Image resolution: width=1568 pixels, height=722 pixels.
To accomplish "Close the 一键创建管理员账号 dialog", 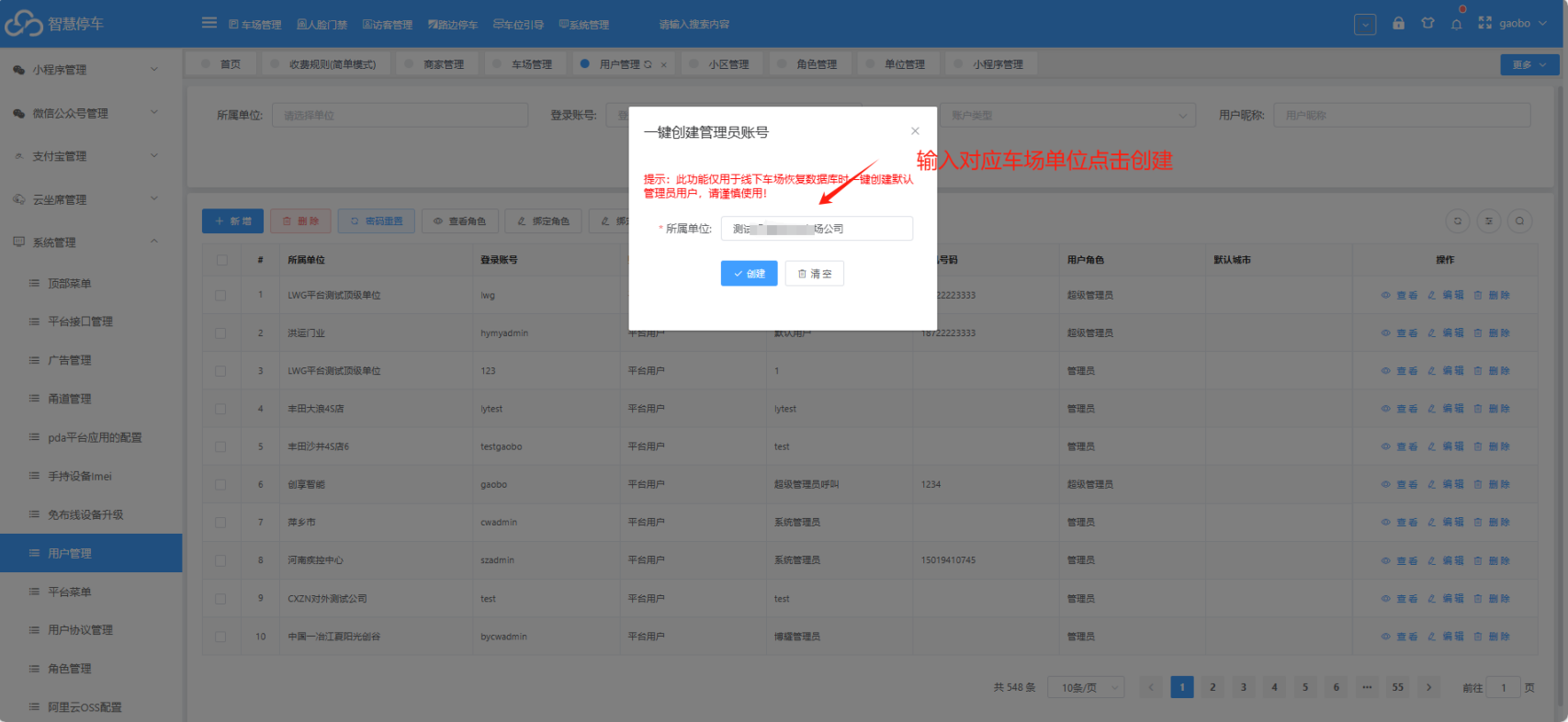I will 915,131.
